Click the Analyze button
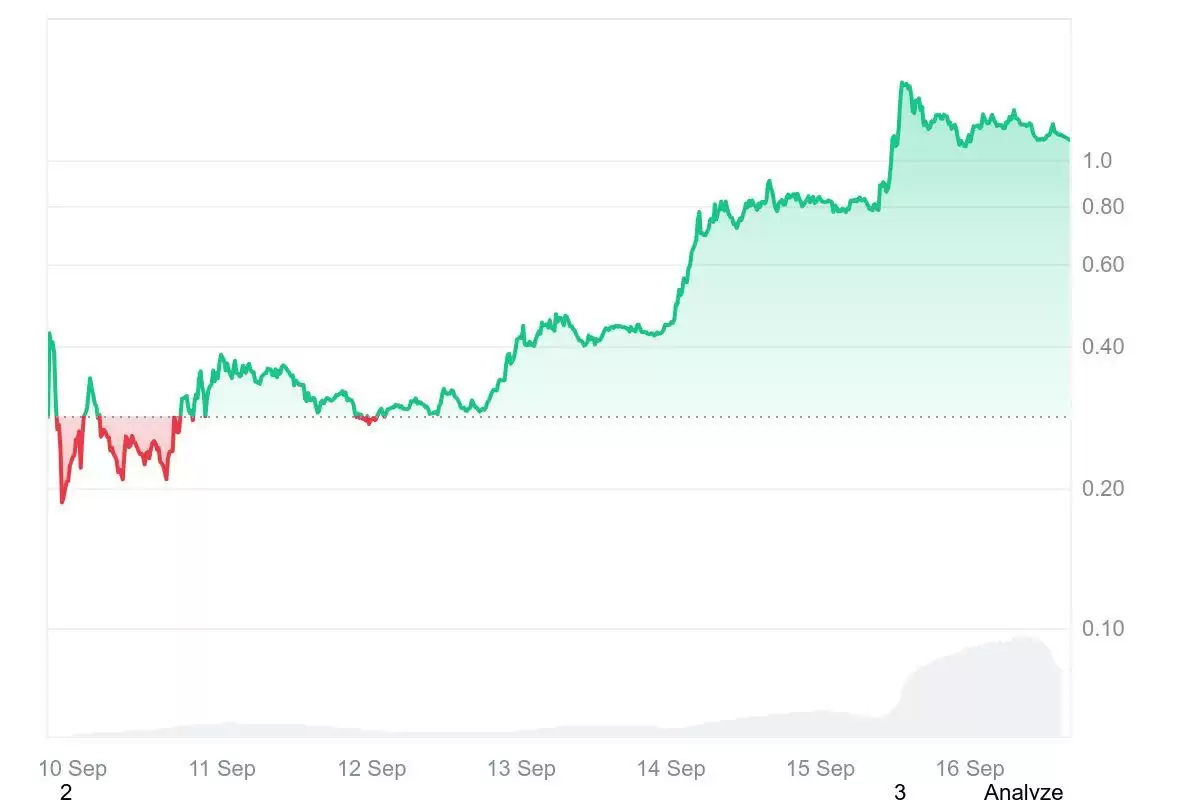The height and width of the screenshot is (800, 1200). pyautogui.click(x=1023, y=792)
